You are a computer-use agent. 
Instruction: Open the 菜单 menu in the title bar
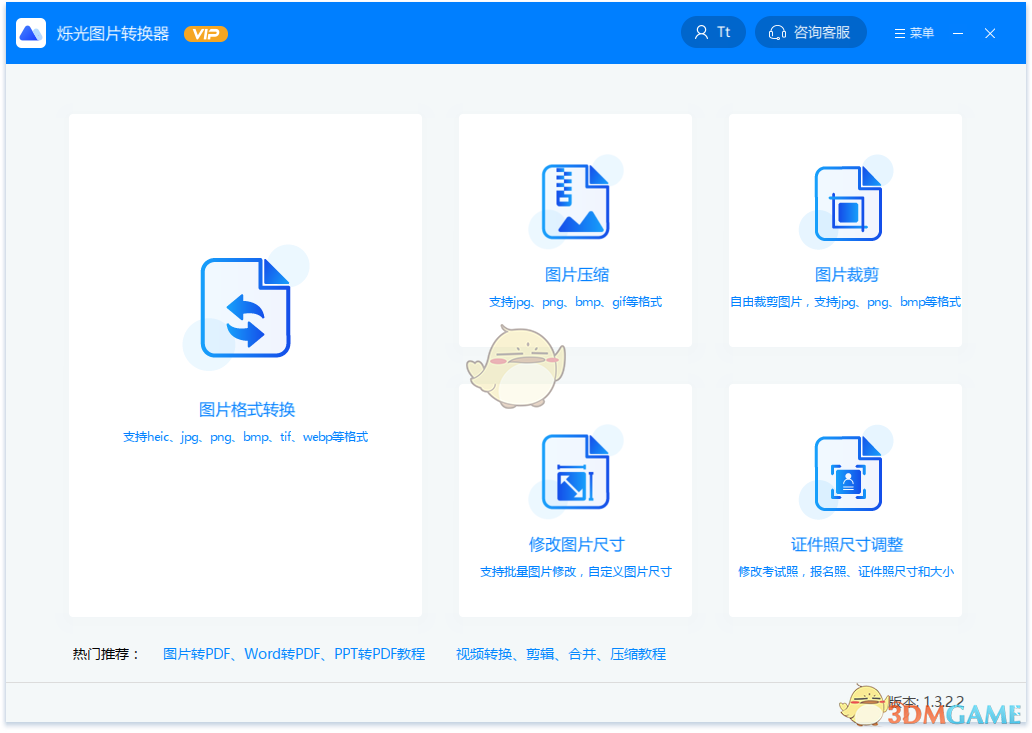tap(913, 32)
